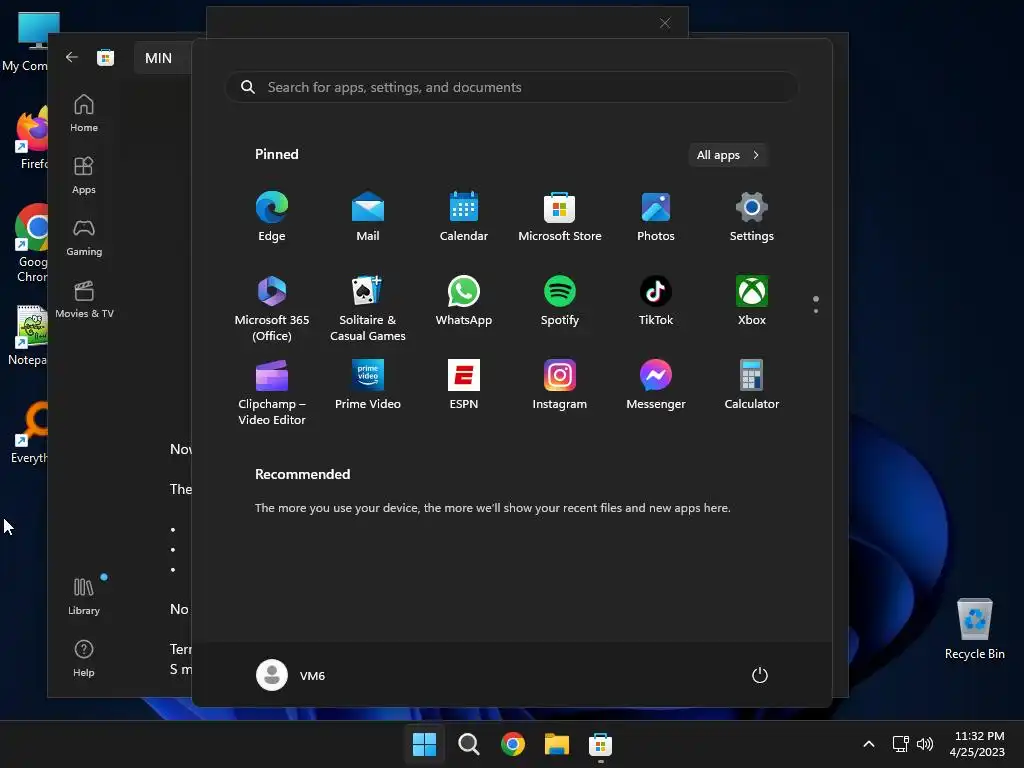Open Microsoft Store pinned app
Screen dimensions: 1024x768
coord(560,217)
